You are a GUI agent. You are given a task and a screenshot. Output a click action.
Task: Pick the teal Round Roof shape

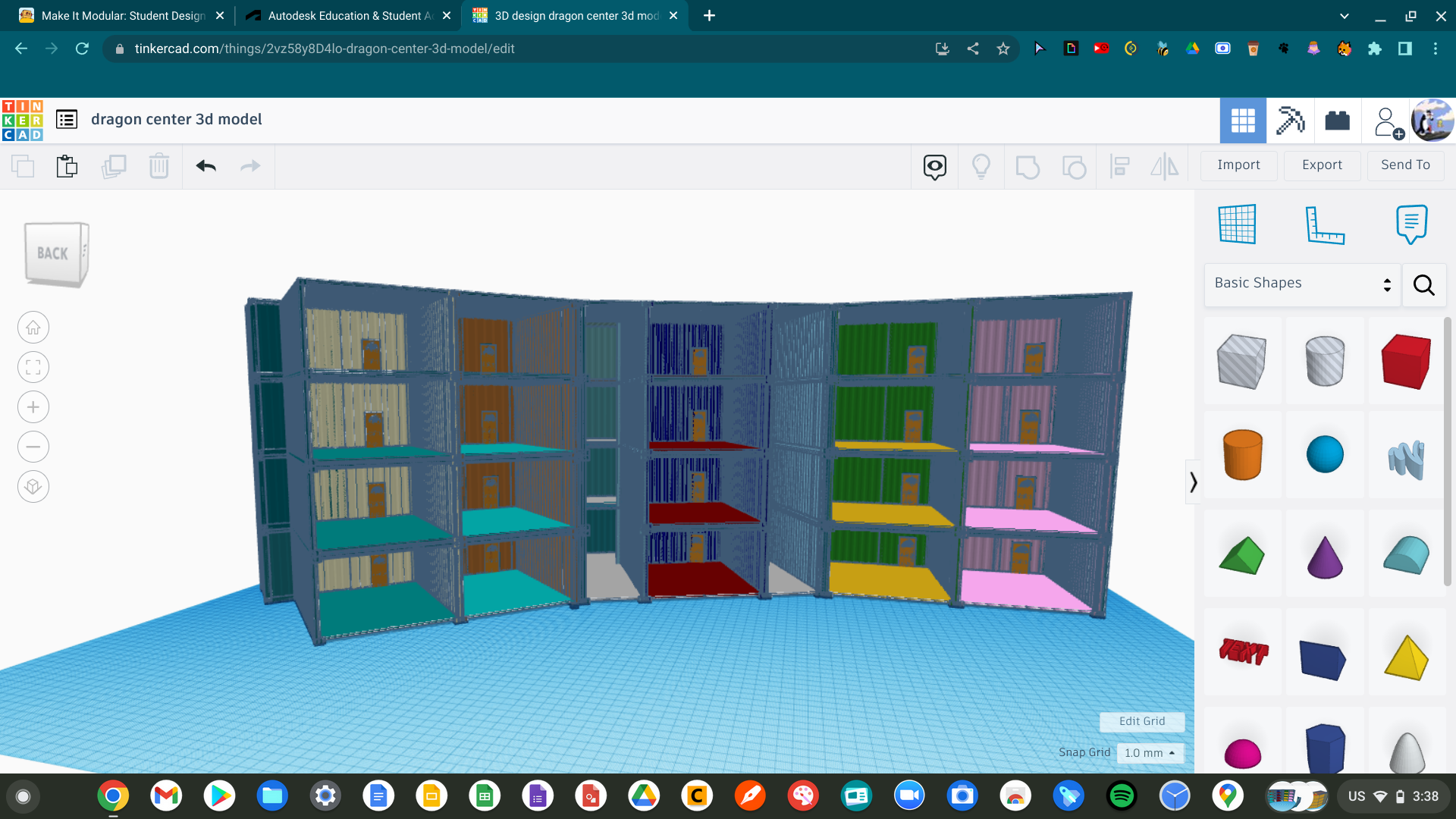click(1406, 555)
